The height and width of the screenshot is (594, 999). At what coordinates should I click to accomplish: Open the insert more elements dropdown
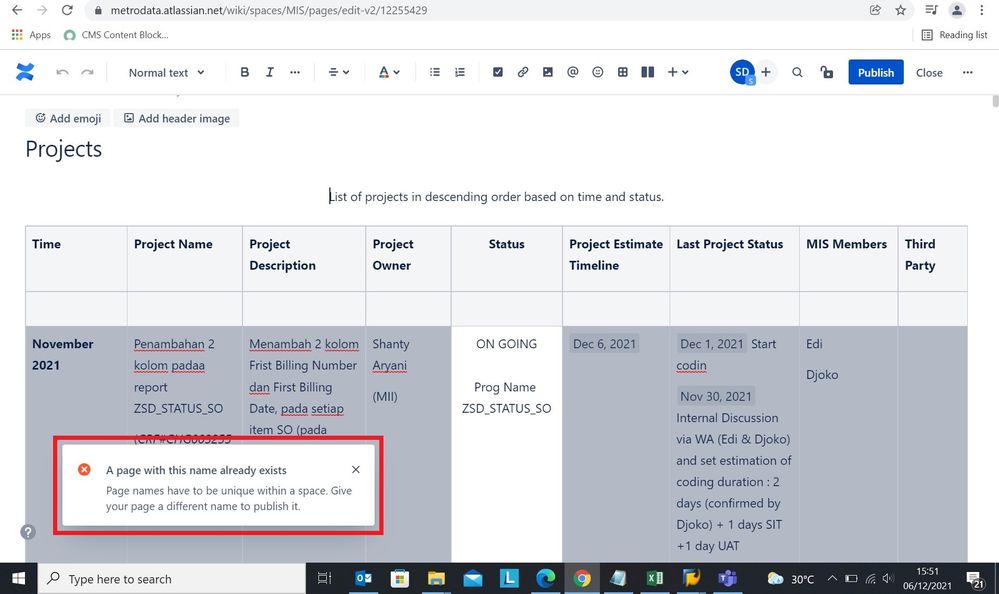coord(678,72)
